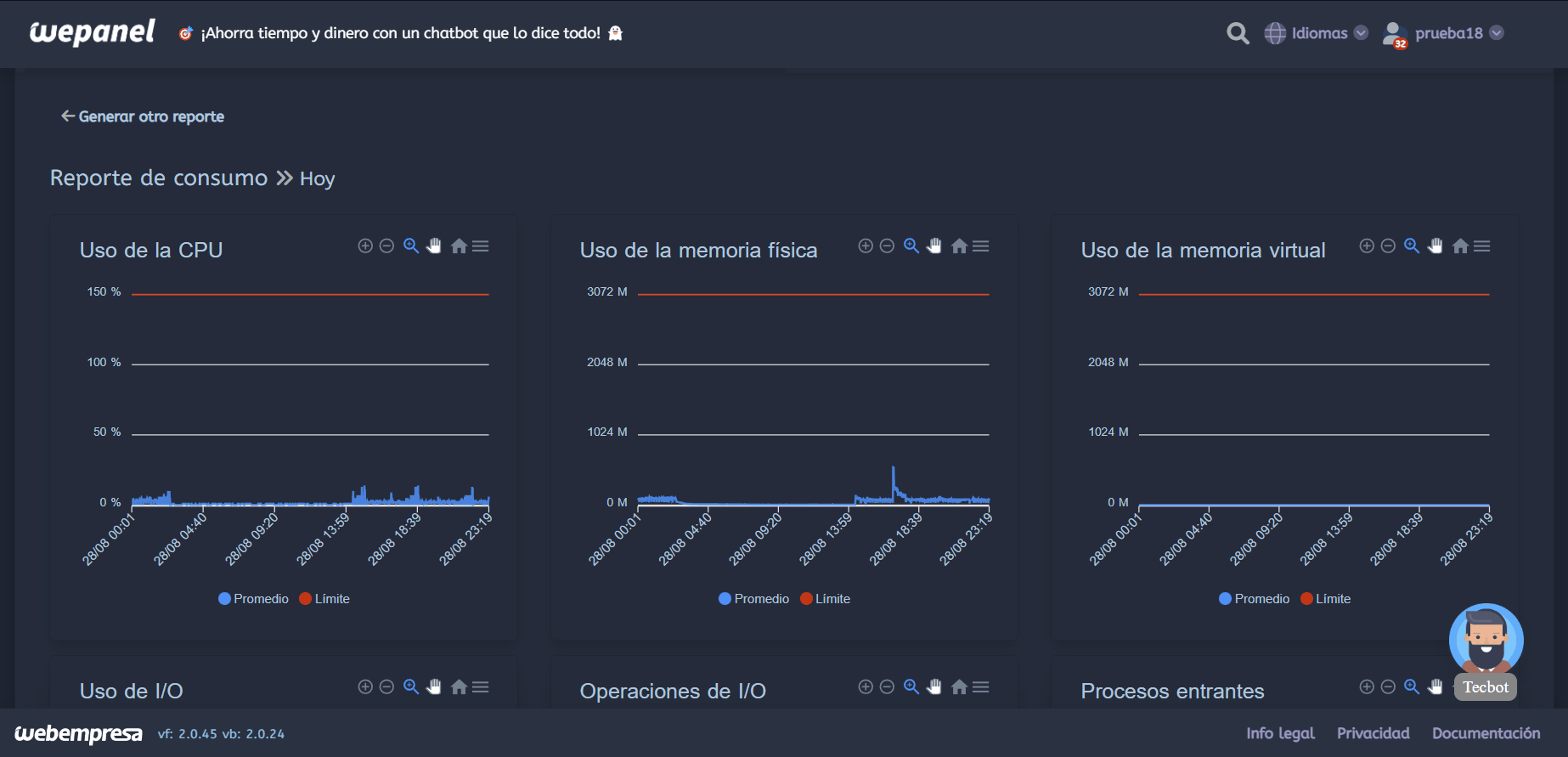The width and height of the screenshot is (1568, 757).
Task: Expand the Idiomas language dropdown
Action: [1317, 33]
